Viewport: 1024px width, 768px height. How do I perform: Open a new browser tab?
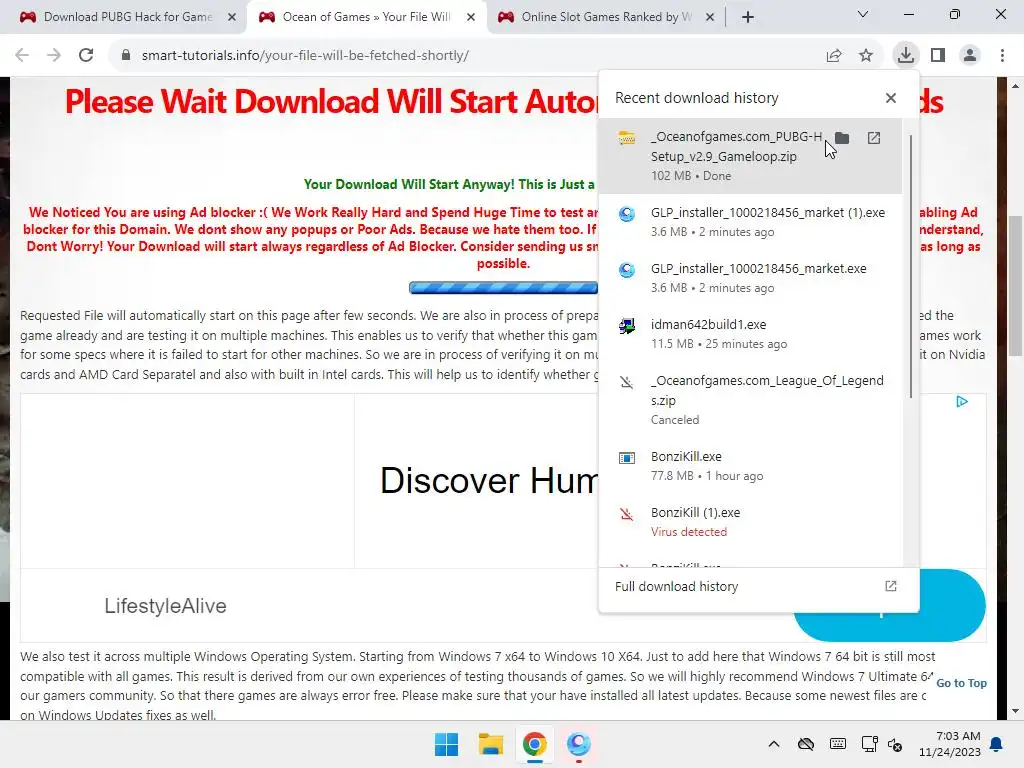click(x=748, y=17)
